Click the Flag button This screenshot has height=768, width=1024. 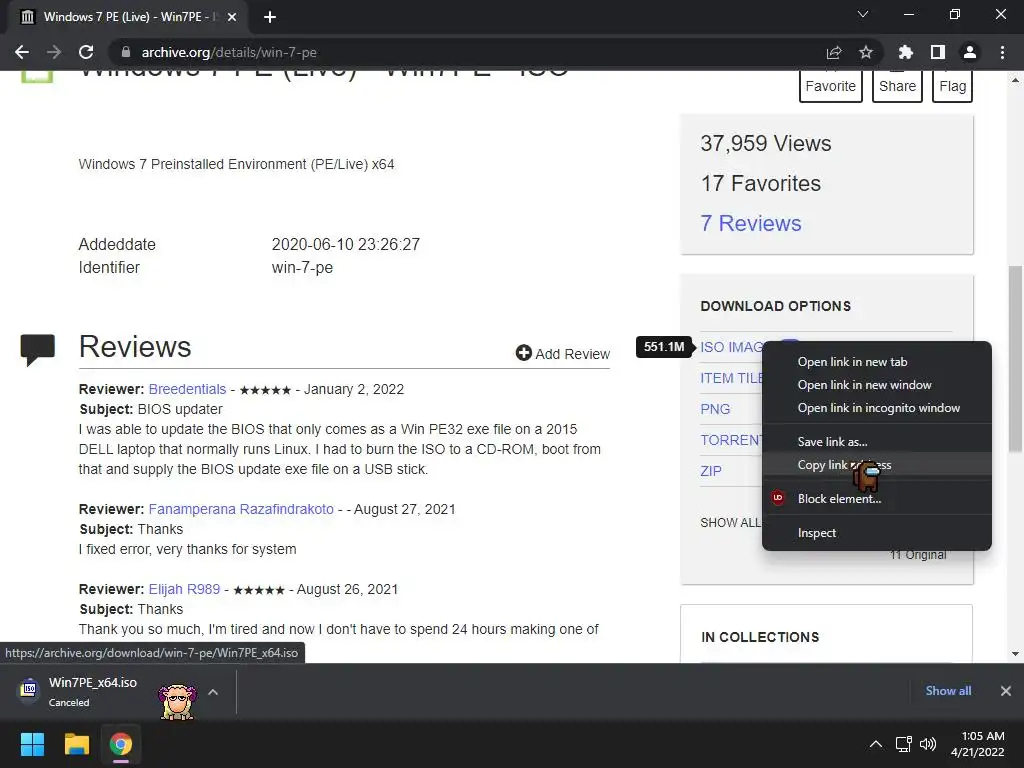pyautogui.click(x=952, y=86)
